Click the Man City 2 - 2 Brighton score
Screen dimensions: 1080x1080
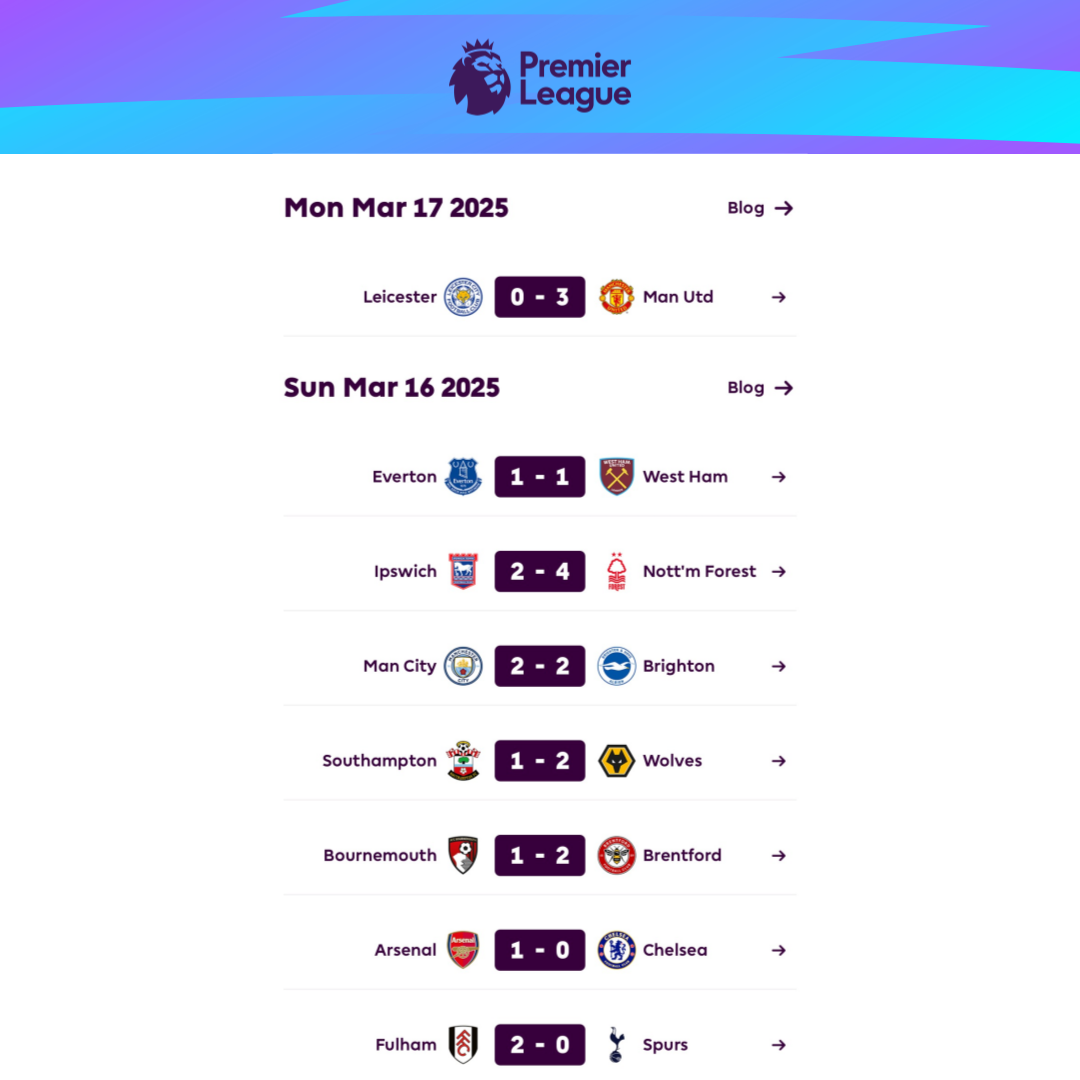[x=539, y=666]
